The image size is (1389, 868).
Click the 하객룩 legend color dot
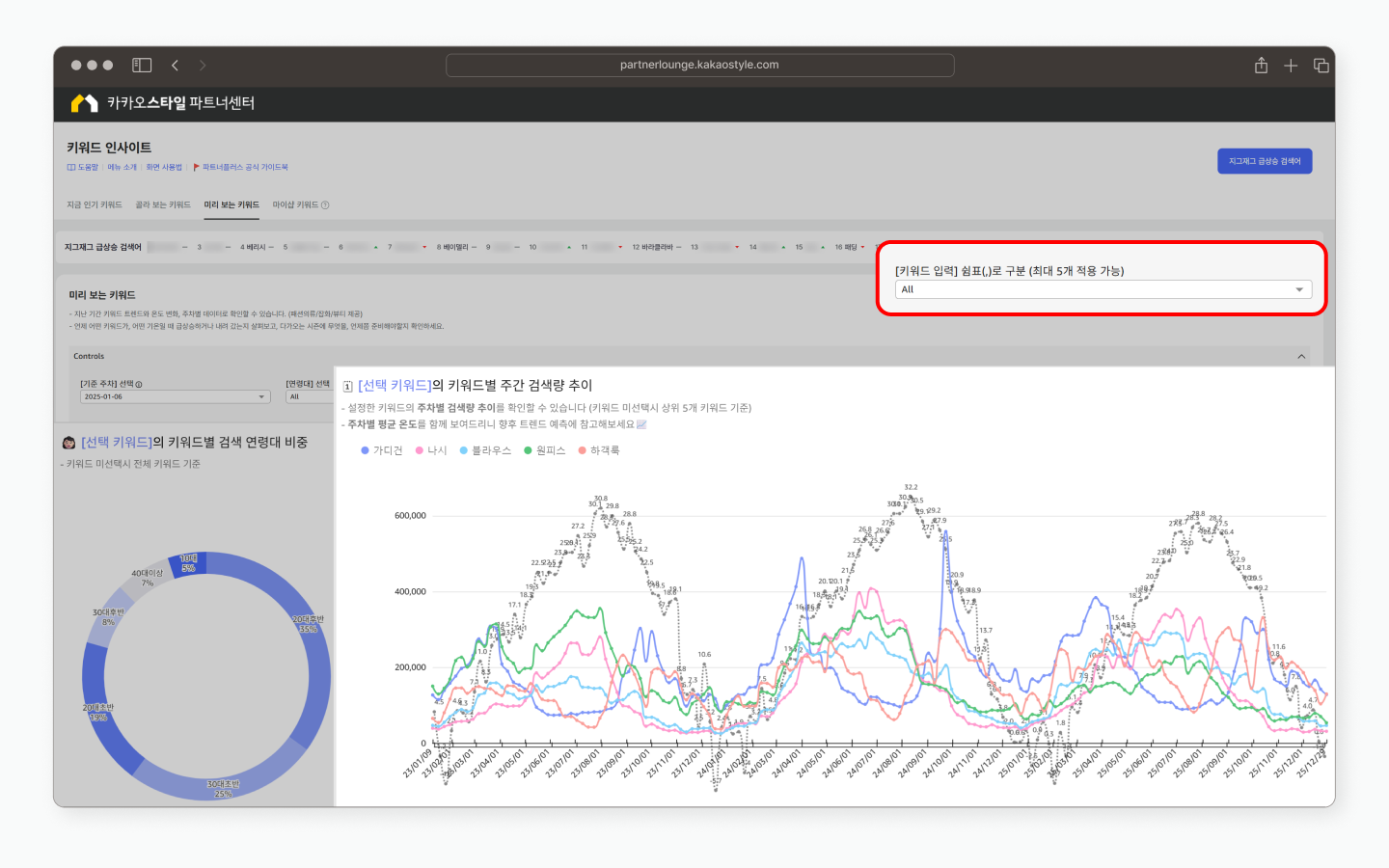[582, 450]
